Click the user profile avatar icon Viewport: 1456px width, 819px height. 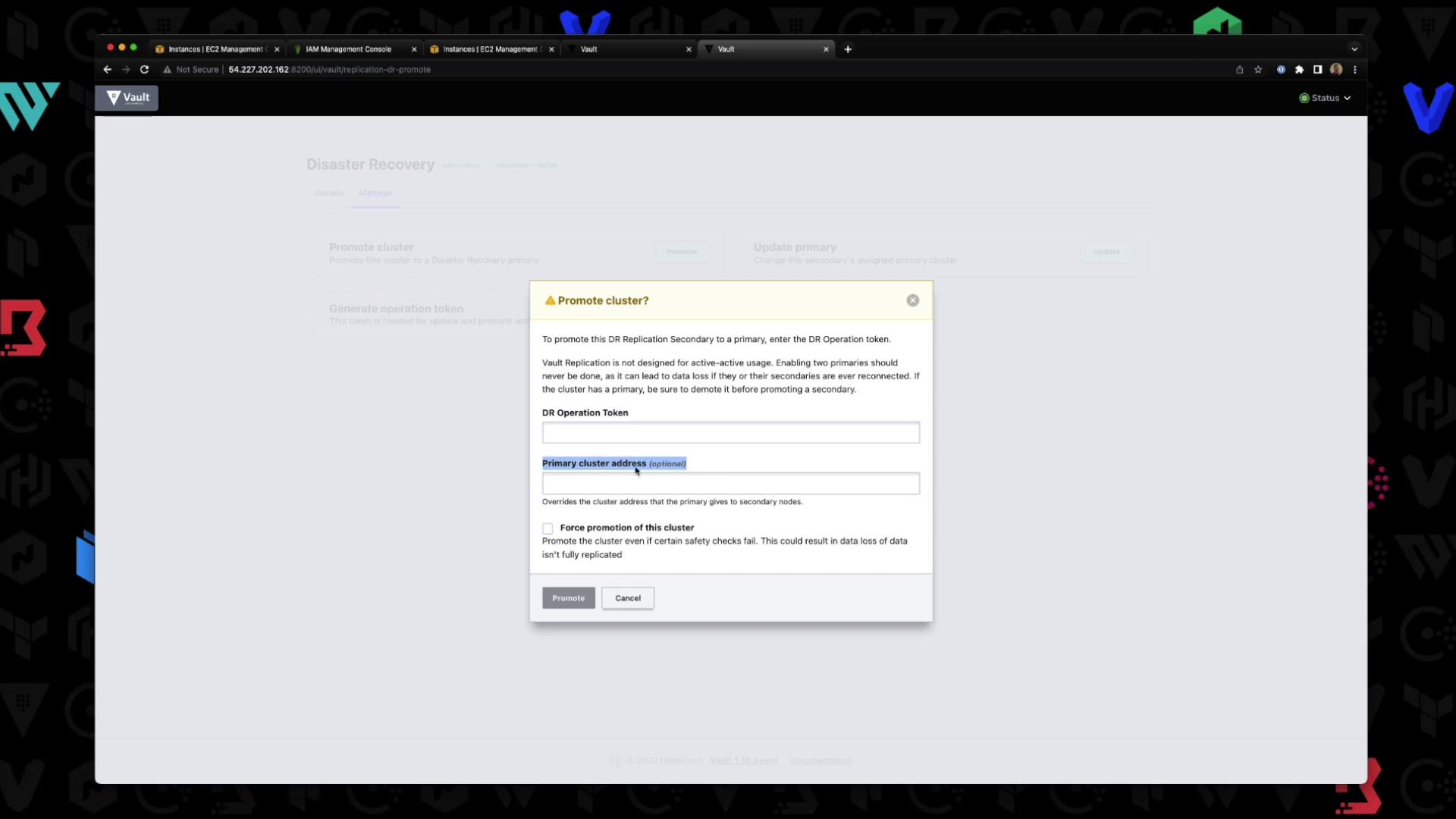pyautogui.click(x=1336, y=70)
